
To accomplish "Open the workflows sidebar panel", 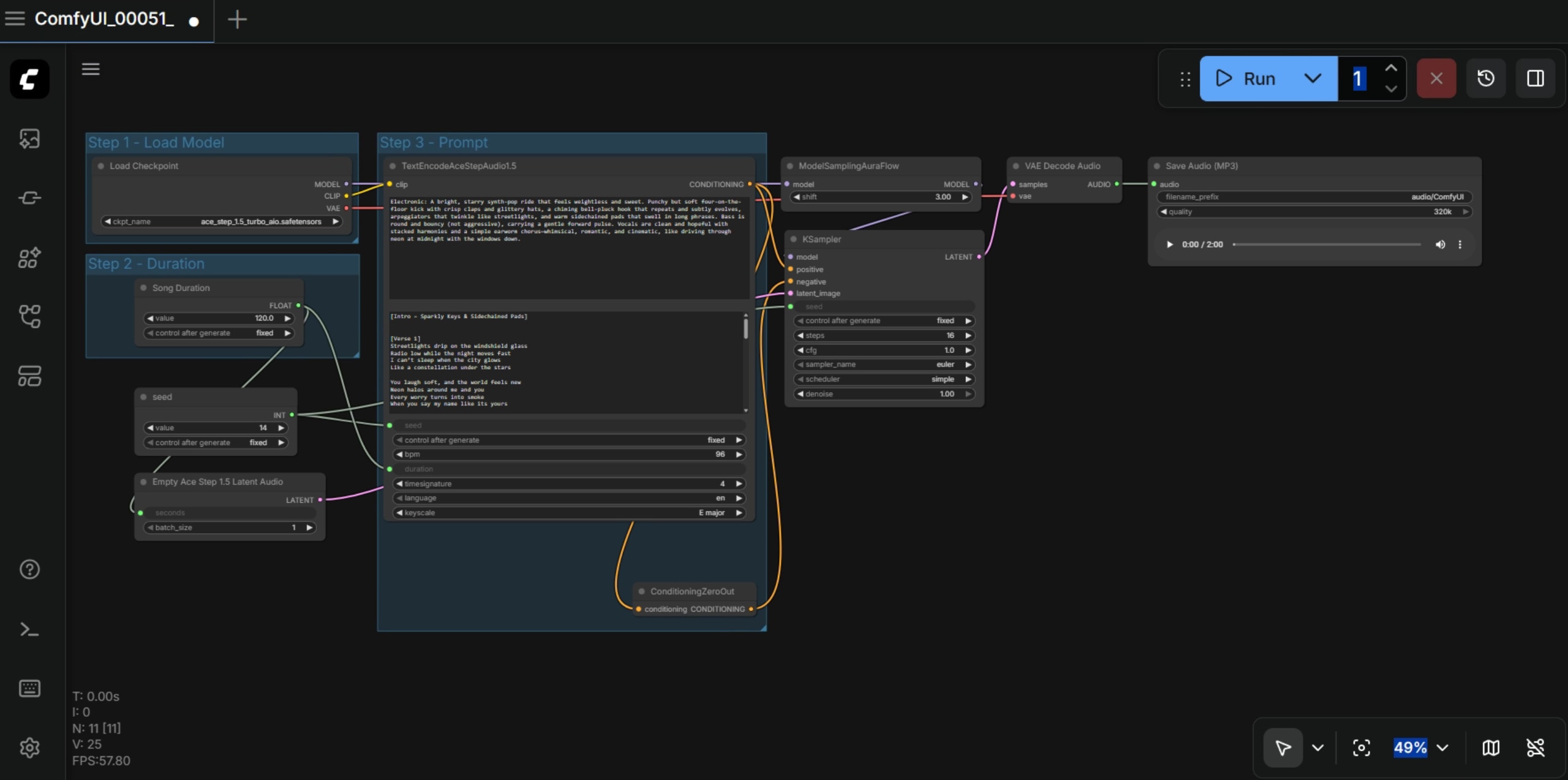I will pos(29,316).
